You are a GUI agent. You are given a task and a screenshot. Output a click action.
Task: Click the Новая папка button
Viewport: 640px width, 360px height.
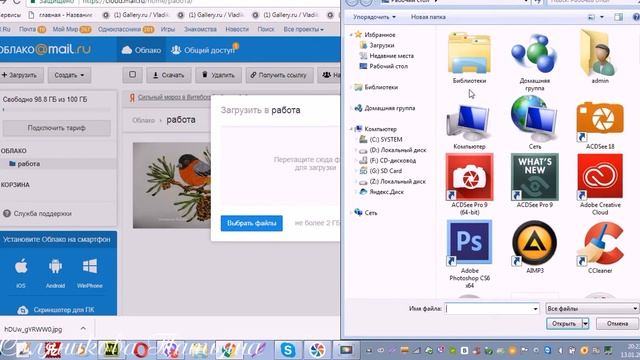click(x=428, y=17)
